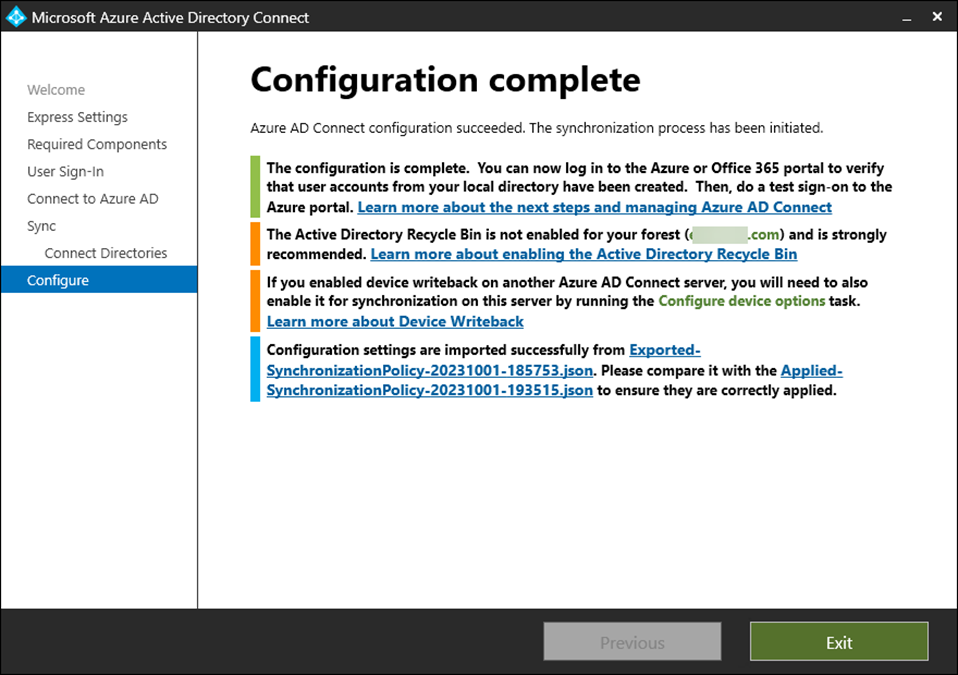Click the highlighted Configure step
This screenshot has height=675, width=958.
click(57, 280)
